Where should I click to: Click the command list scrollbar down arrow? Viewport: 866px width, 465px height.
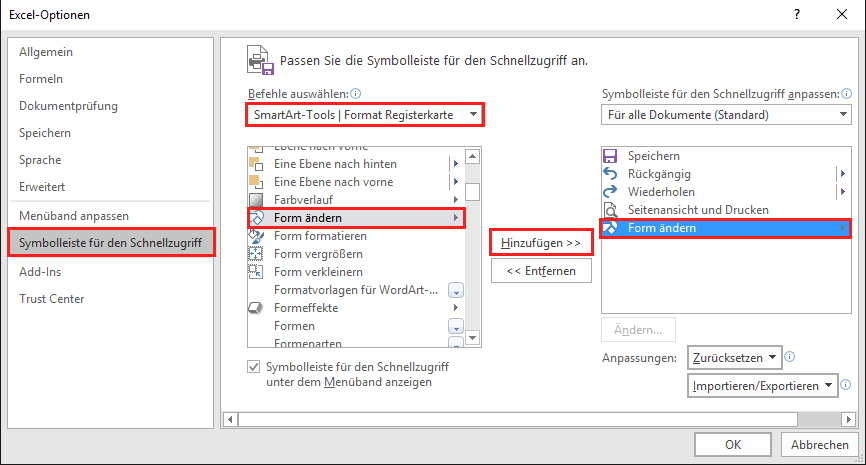tap(472, 337)
